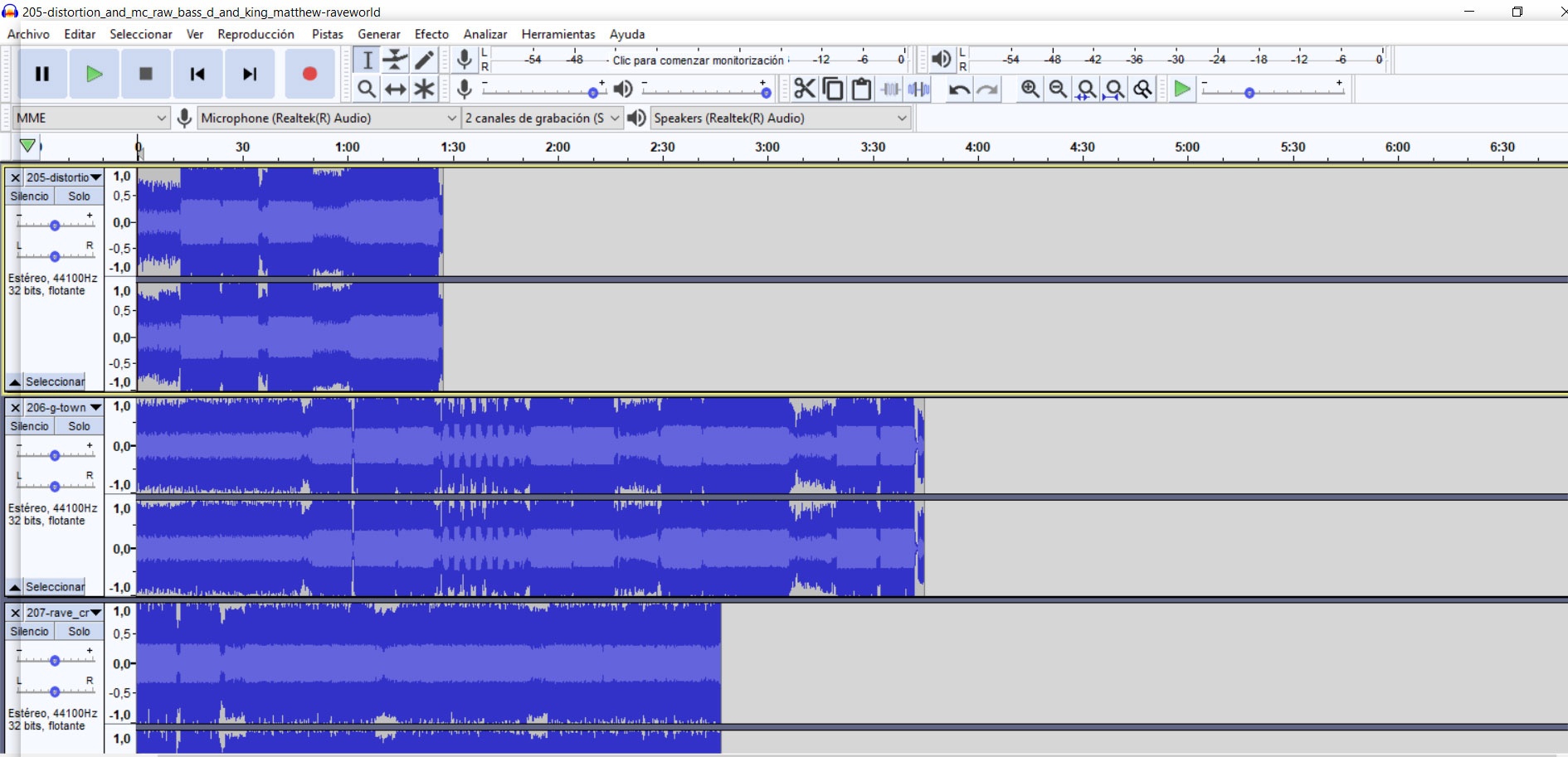Solo the 207-rave_cr track
Screen dimensions: 1568x757
click(x=79, y=632)
